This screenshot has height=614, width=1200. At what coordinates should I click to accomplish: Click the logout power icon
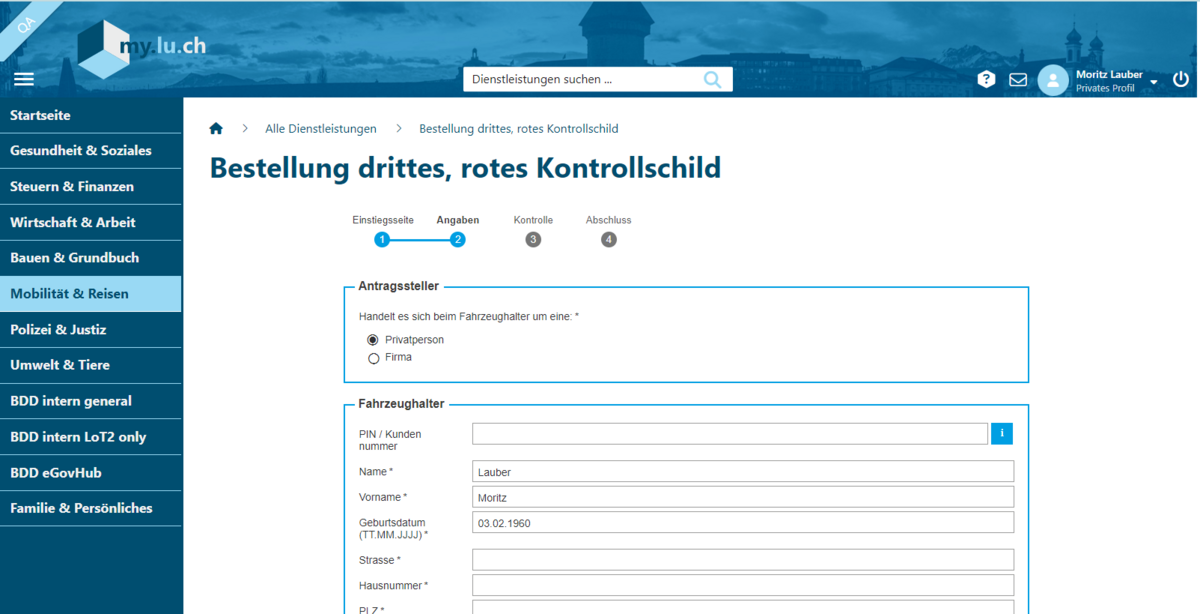[x=1181, y=80]
